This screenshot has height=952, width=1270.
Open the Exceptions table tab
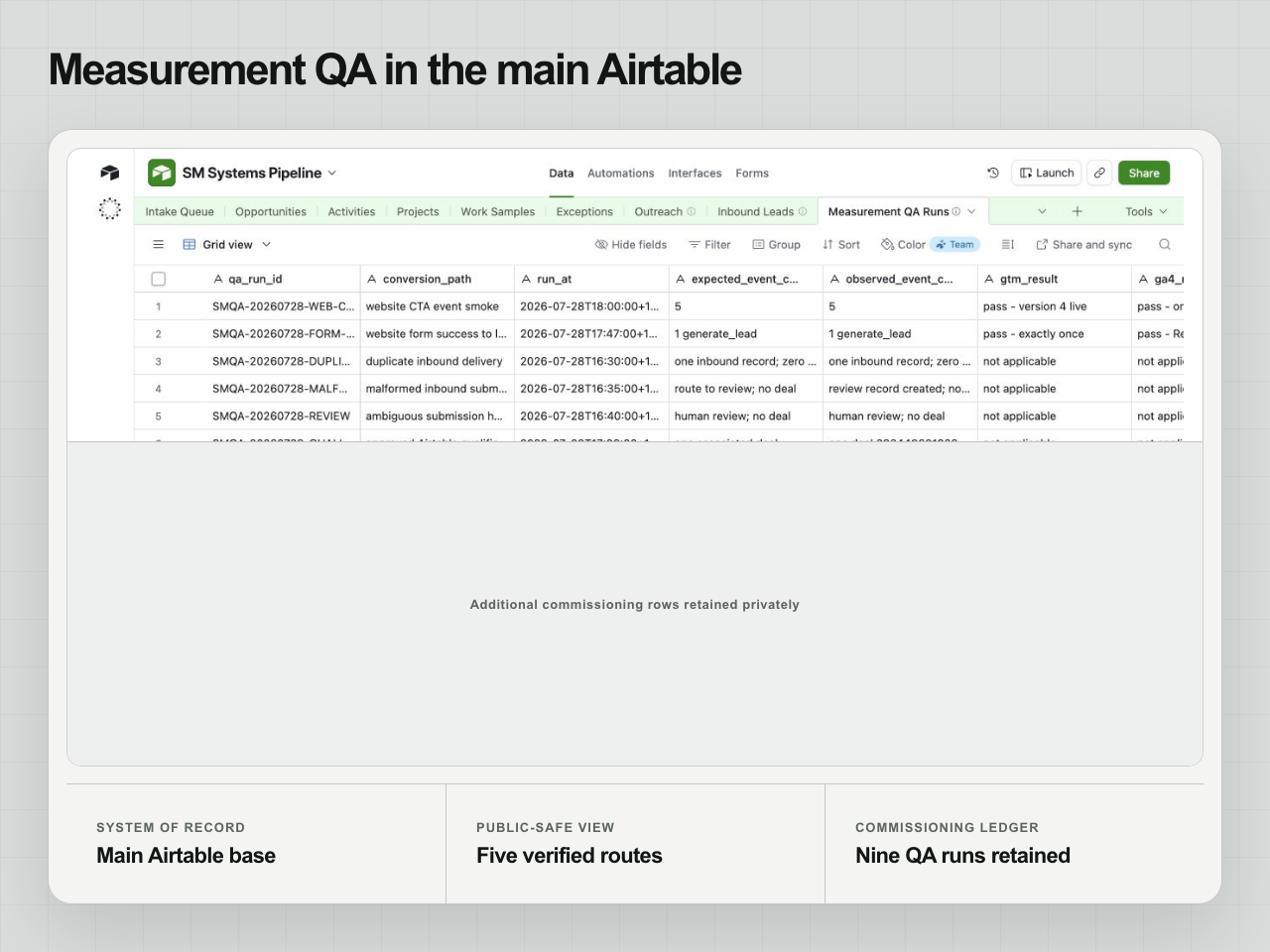tap(584, 211)
